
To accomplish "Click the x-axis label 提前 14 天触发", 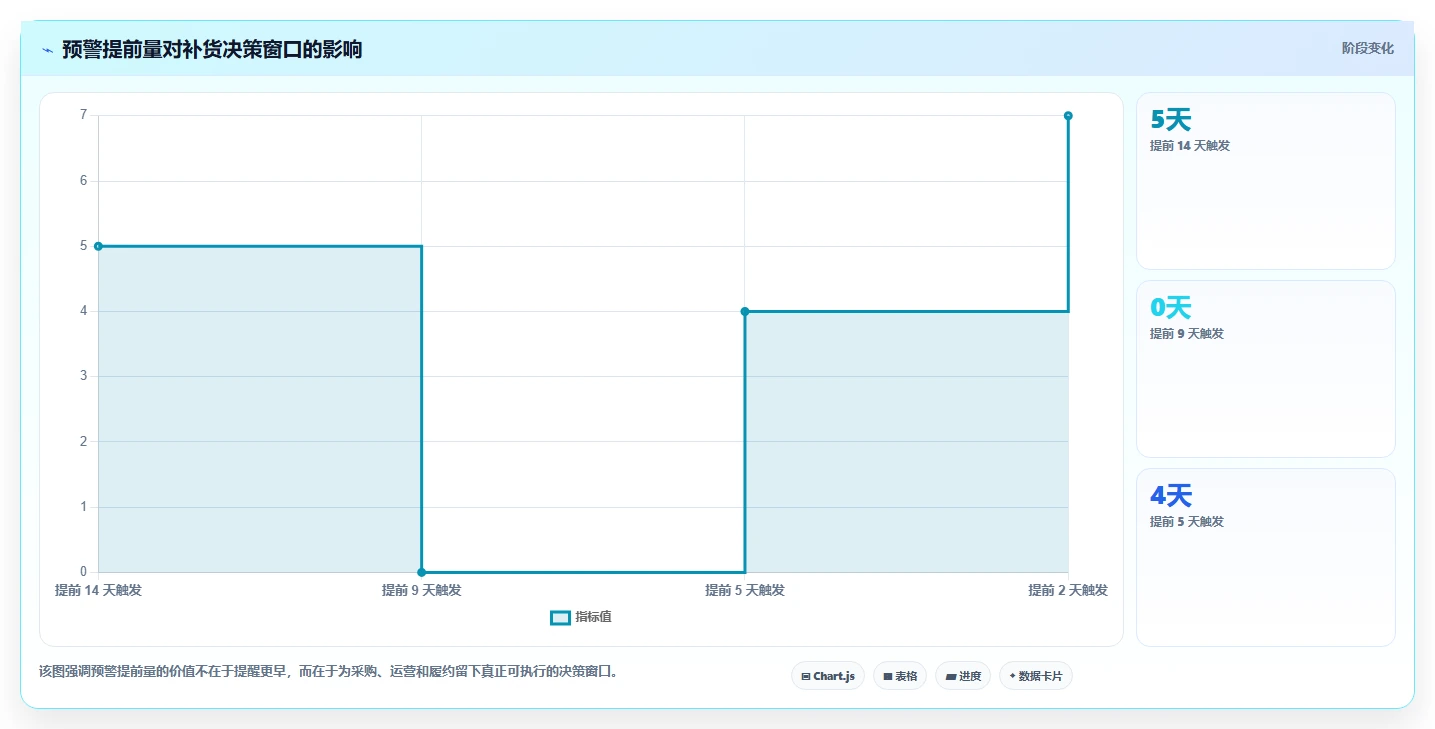I will (98, 591).
